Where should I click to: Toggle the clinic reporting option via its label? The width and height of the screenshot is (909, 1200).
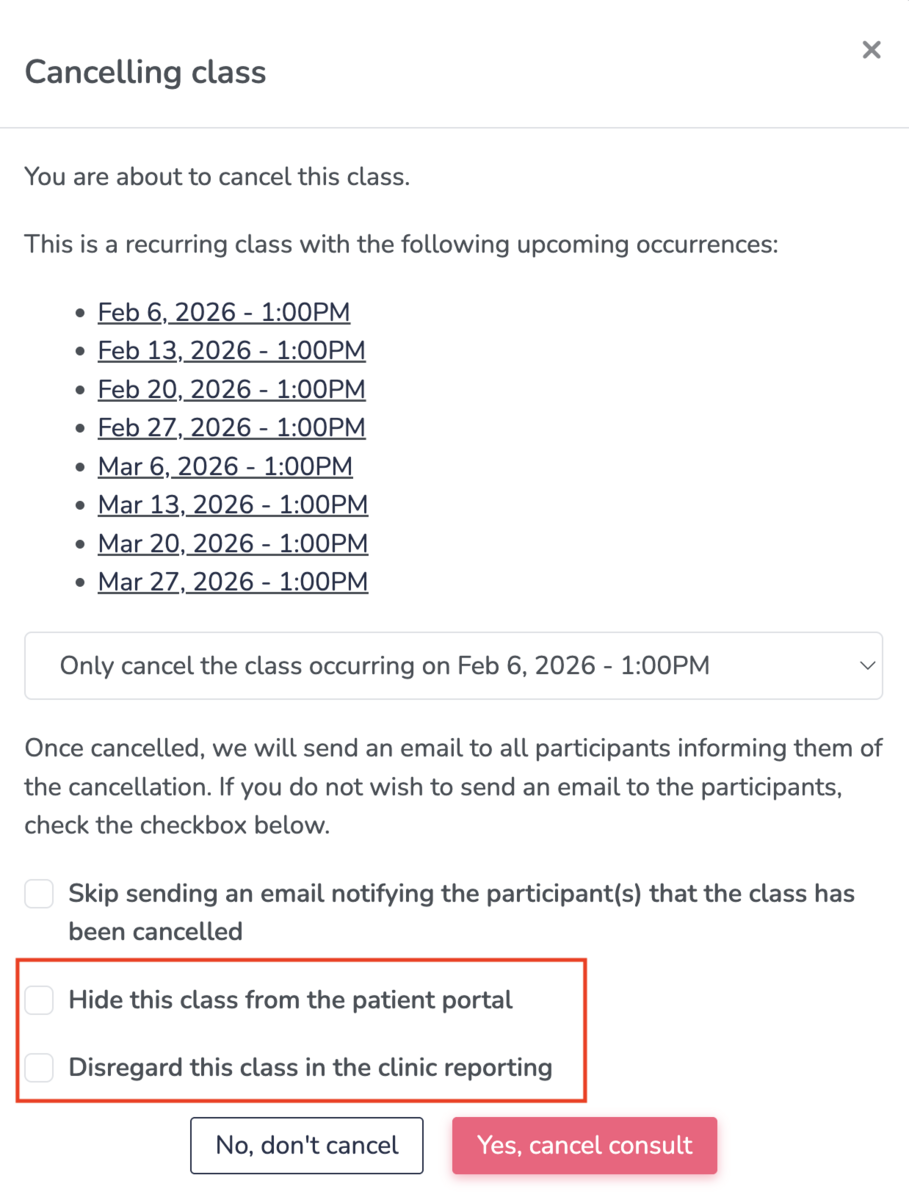[x=310, y=1067]
